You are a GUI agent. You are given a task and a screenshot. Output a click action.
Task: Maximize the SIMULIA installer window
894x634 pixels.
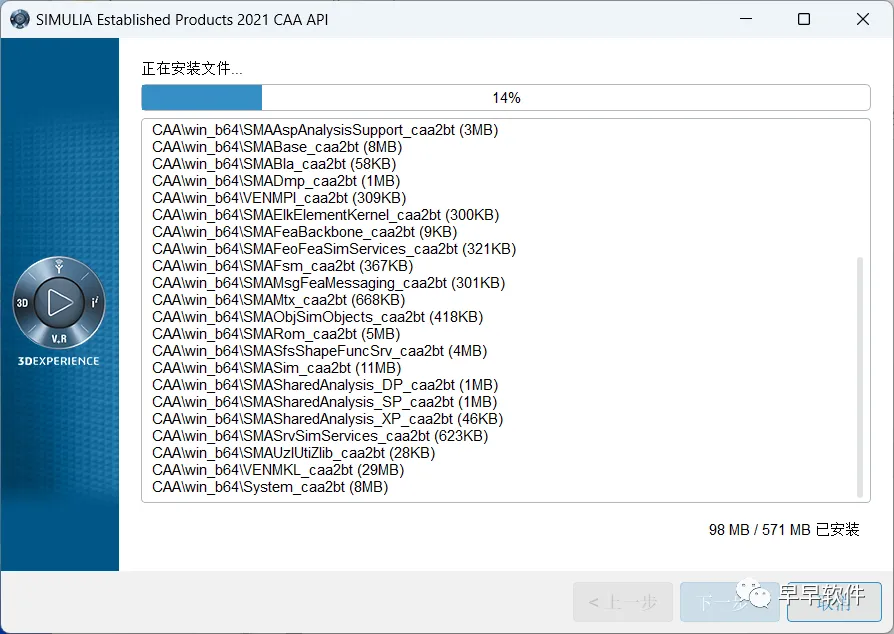(804, 19)
